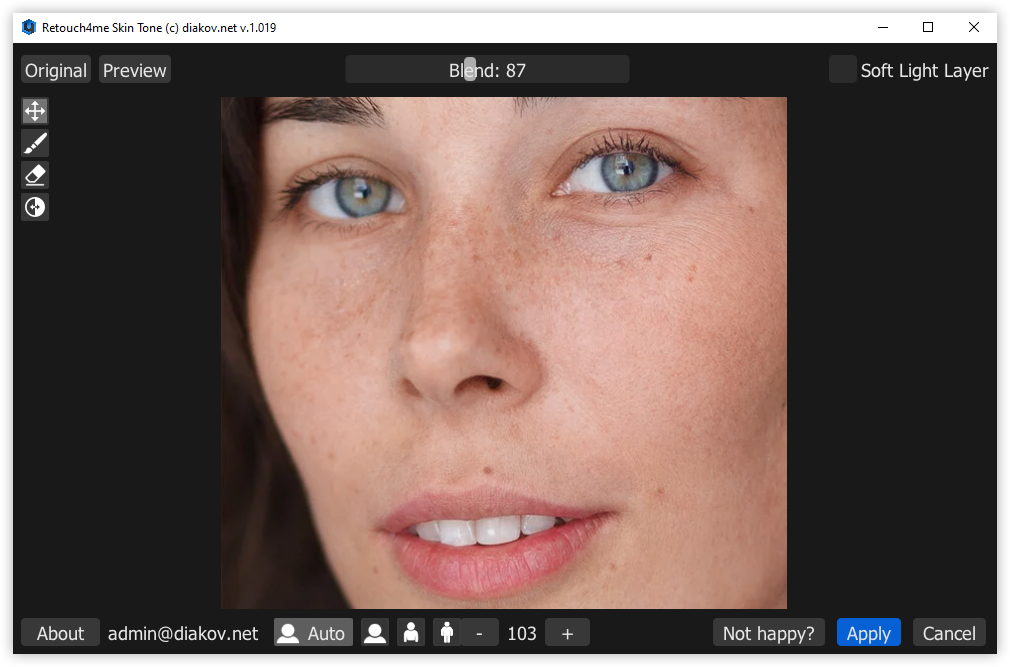Show the Original image view
Viewport: 1010px width, 667px height.
click(56, 70)
